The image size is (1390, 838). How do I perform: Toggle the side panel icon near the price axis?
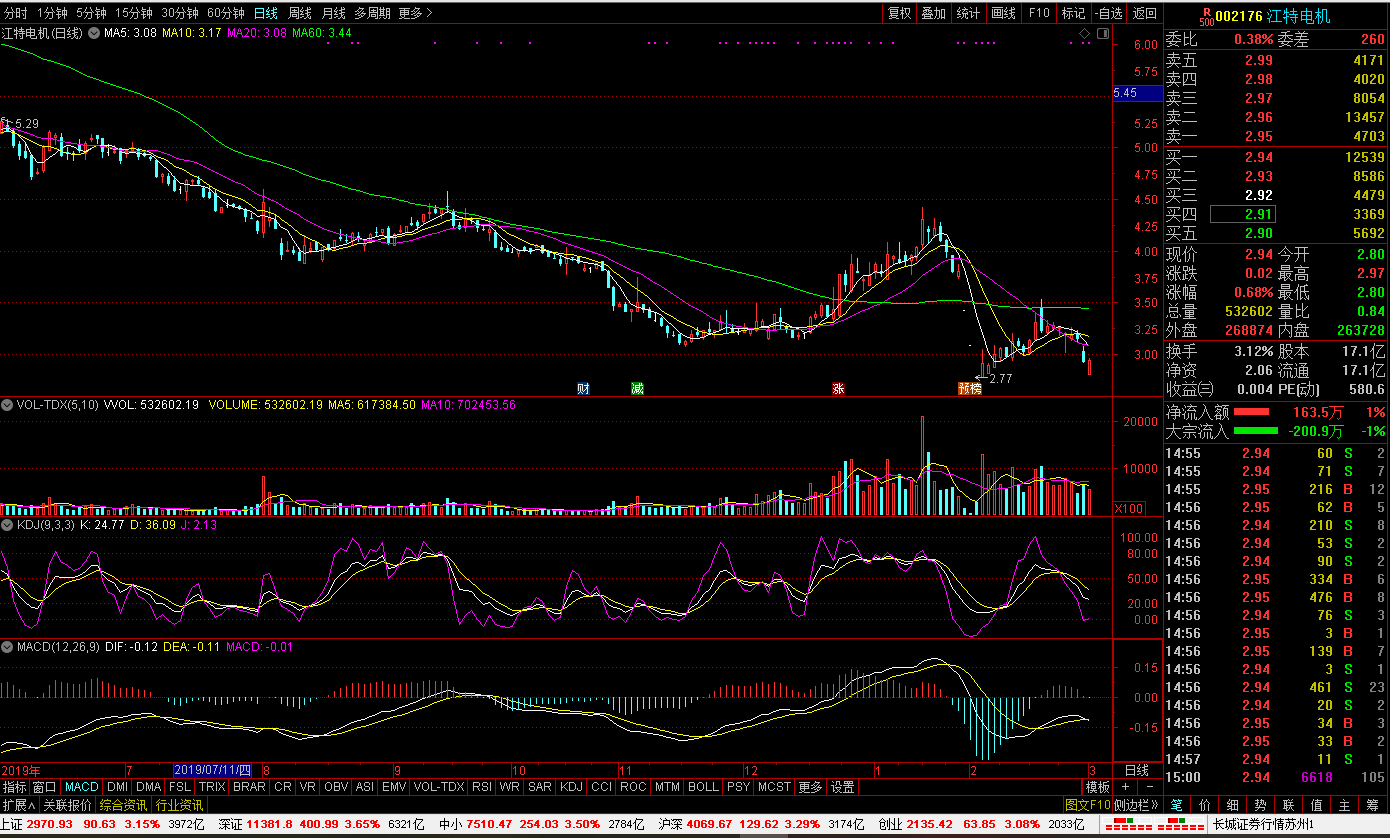click(x=1102, y=34)
